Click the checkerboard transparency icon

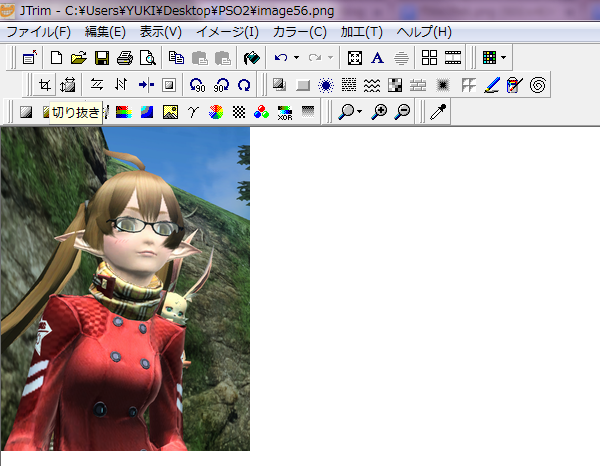point(239,112)
